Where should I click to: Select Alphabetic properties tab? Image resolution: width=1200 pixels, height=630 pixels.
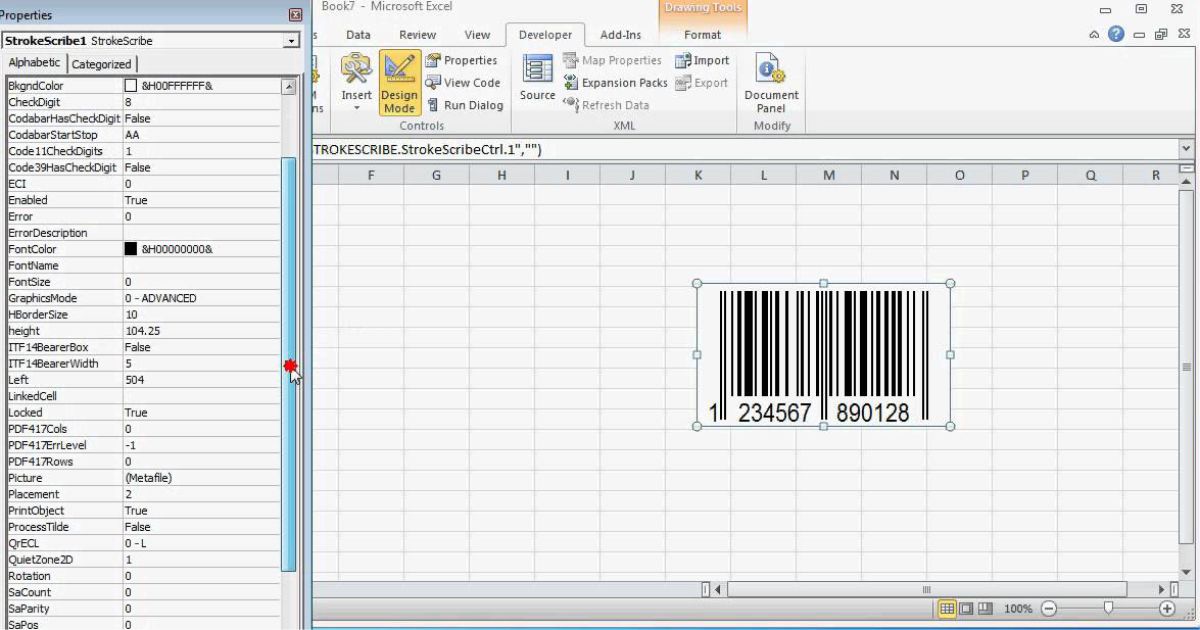[34, 63]
